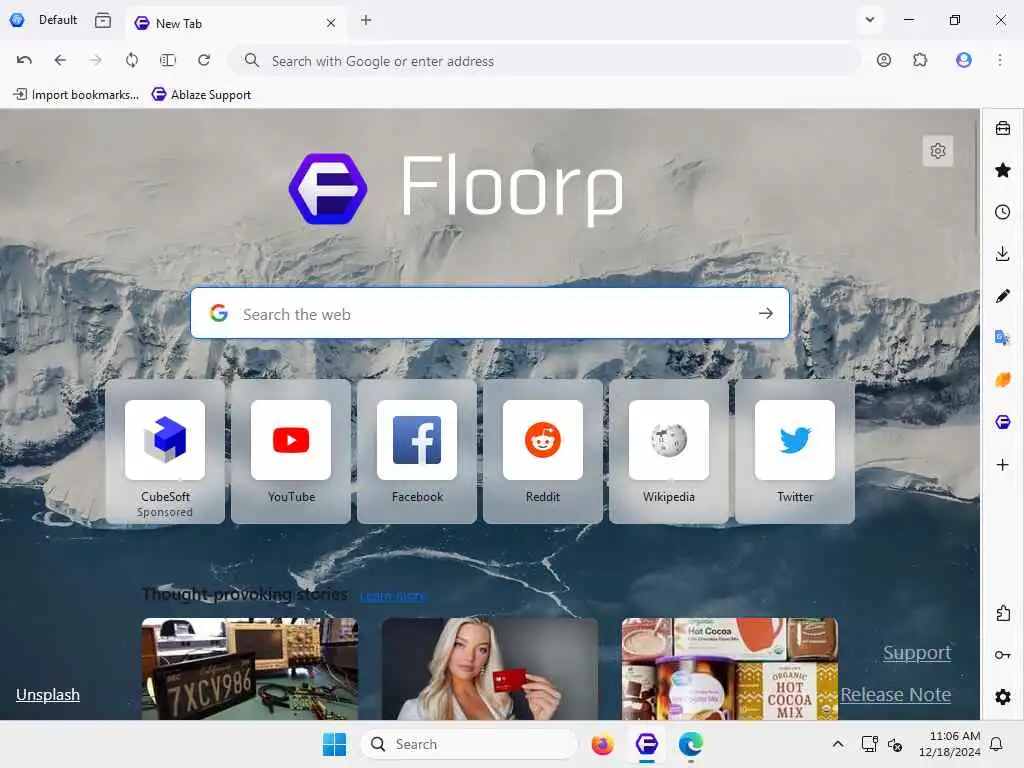Screen dimensions: 1024x768
Task: Expand the list all tabs dropdown
Action: coord(869,20)
